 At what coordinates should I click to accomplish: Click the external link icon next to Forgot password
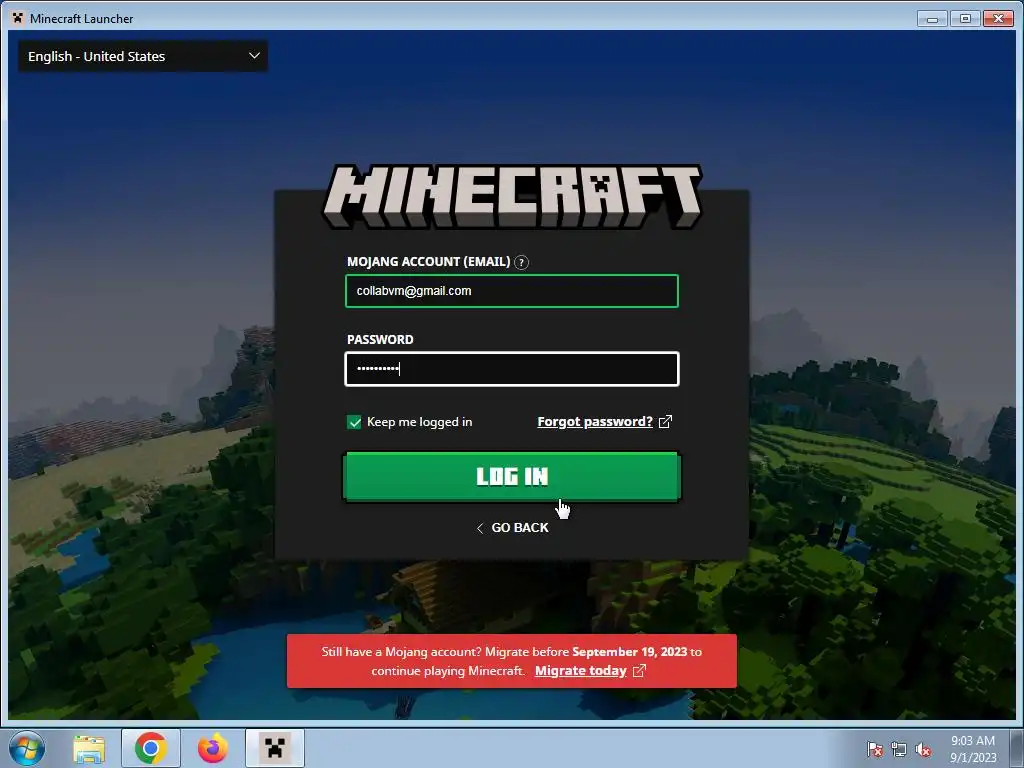(x=665, y=422)
